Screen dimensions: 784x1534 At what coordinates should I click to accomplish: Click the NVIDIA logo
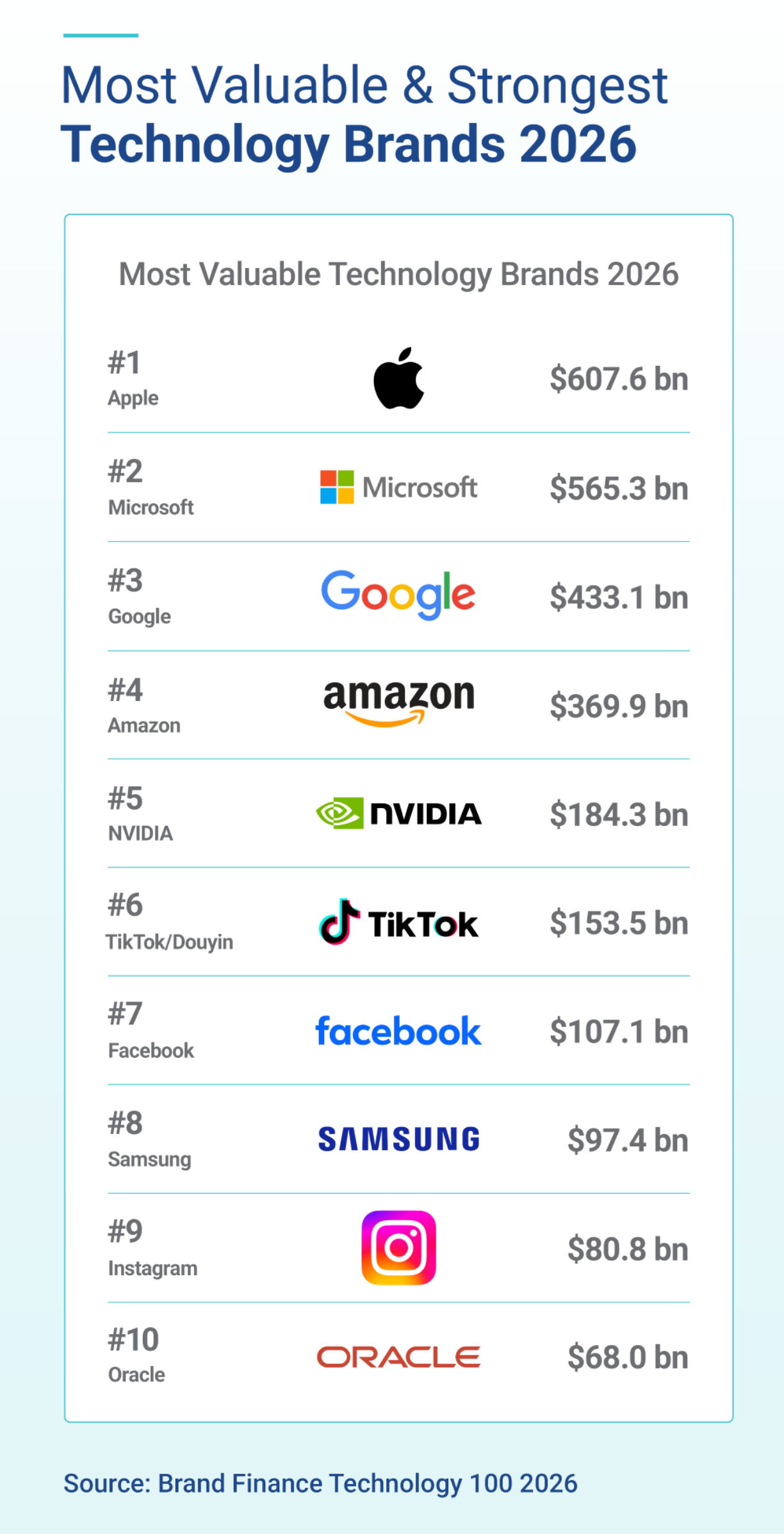point(398,813)
